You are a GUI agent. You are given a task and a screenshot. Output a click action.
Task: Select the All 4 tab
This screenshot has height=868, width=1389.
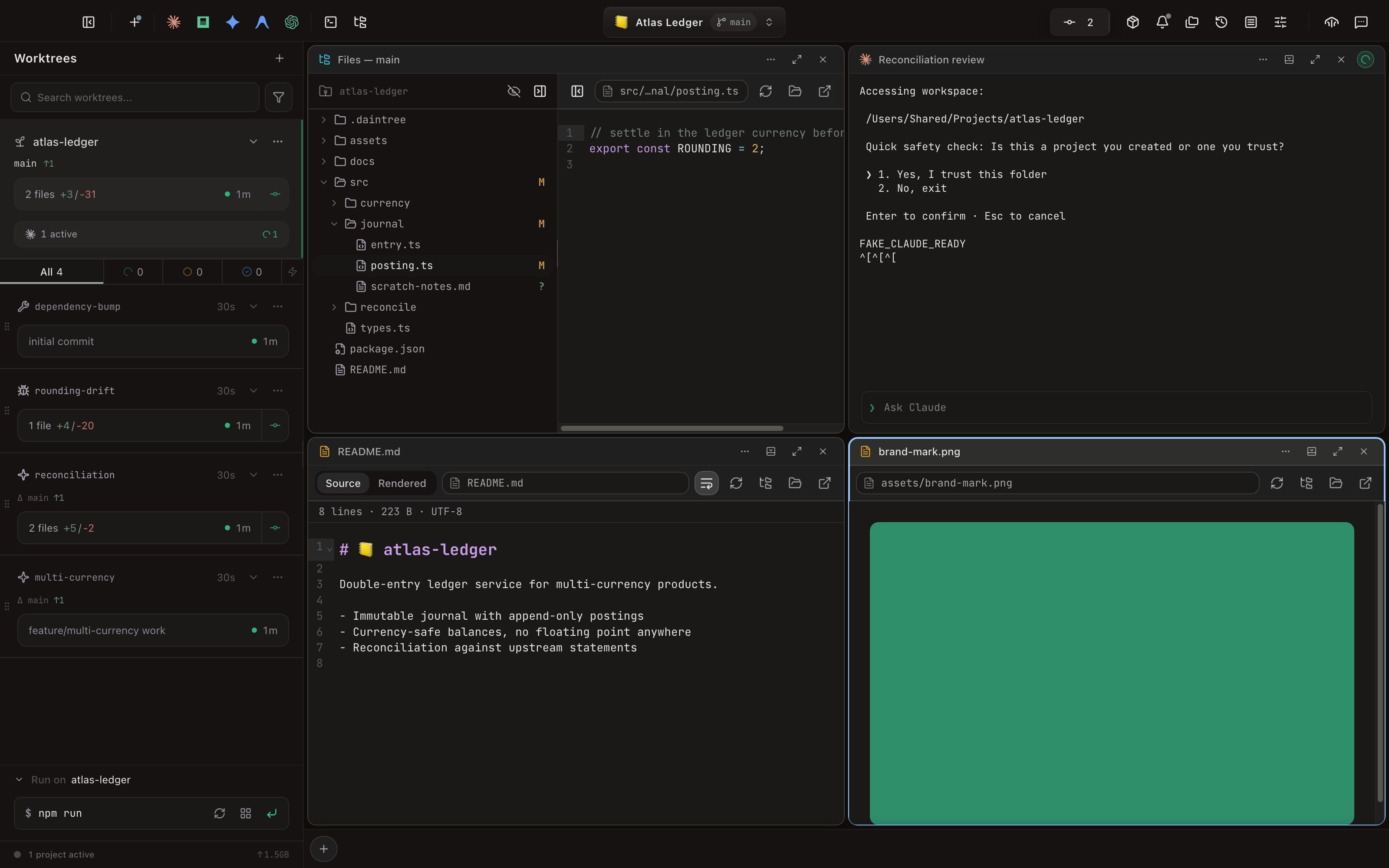[52, 272]
